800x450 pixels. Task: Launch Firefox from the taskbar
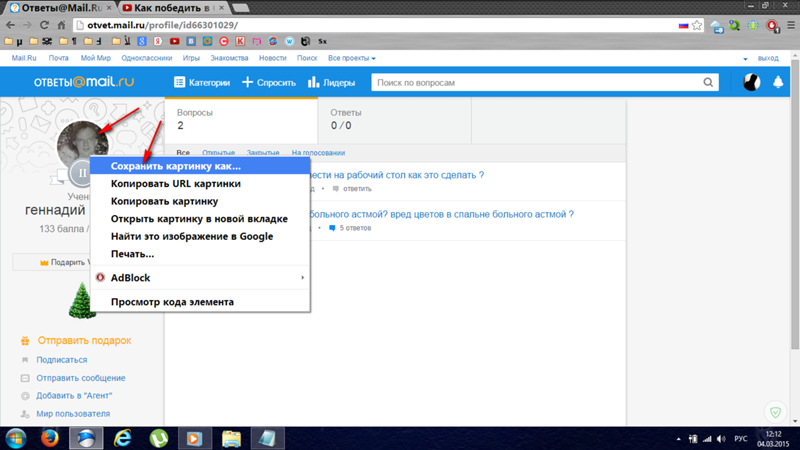(49, 438)
